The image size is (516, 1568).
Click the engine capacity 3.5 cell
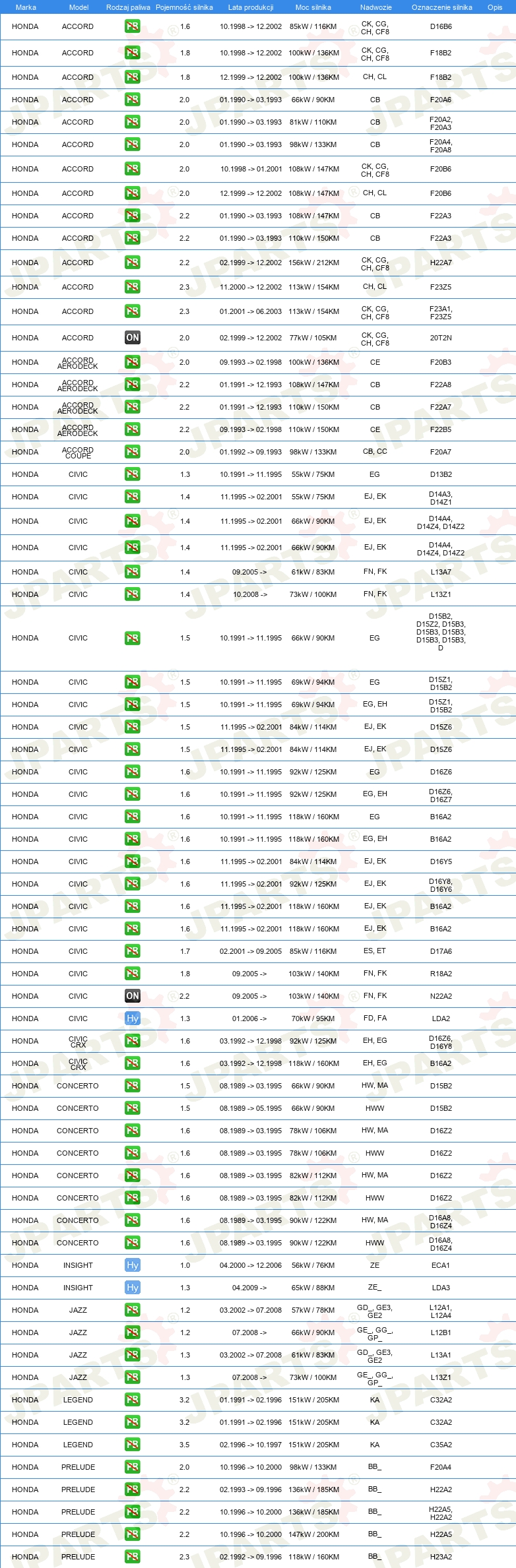coord(185,1445)
